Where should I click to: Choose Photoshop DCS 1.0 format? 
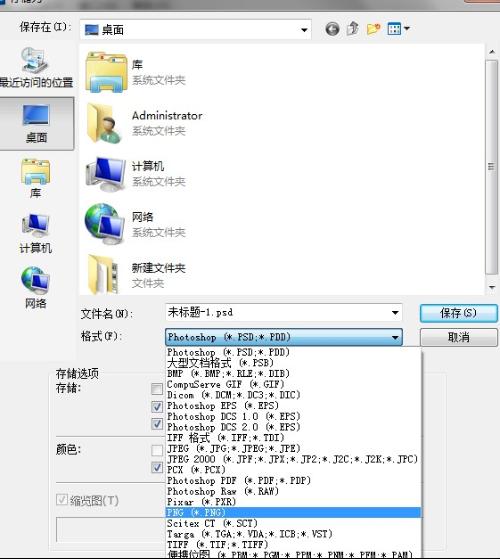click(293, 416)
